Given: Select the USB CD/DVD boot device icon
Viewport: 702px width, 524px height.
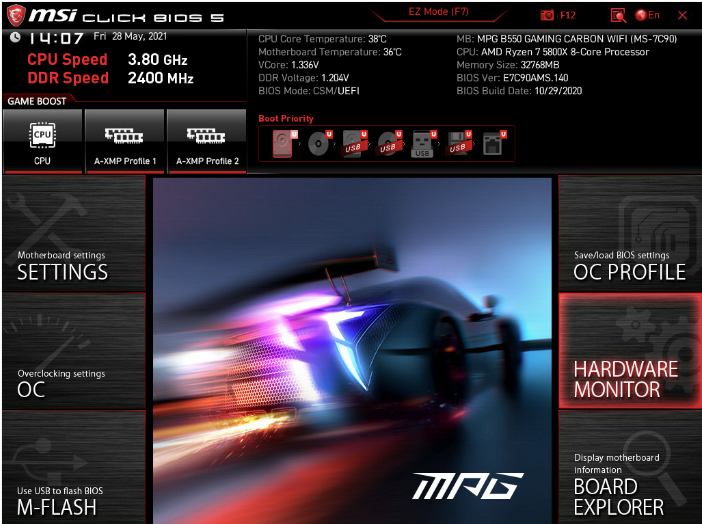Looking at the screenshot, I should pos(390,143).
